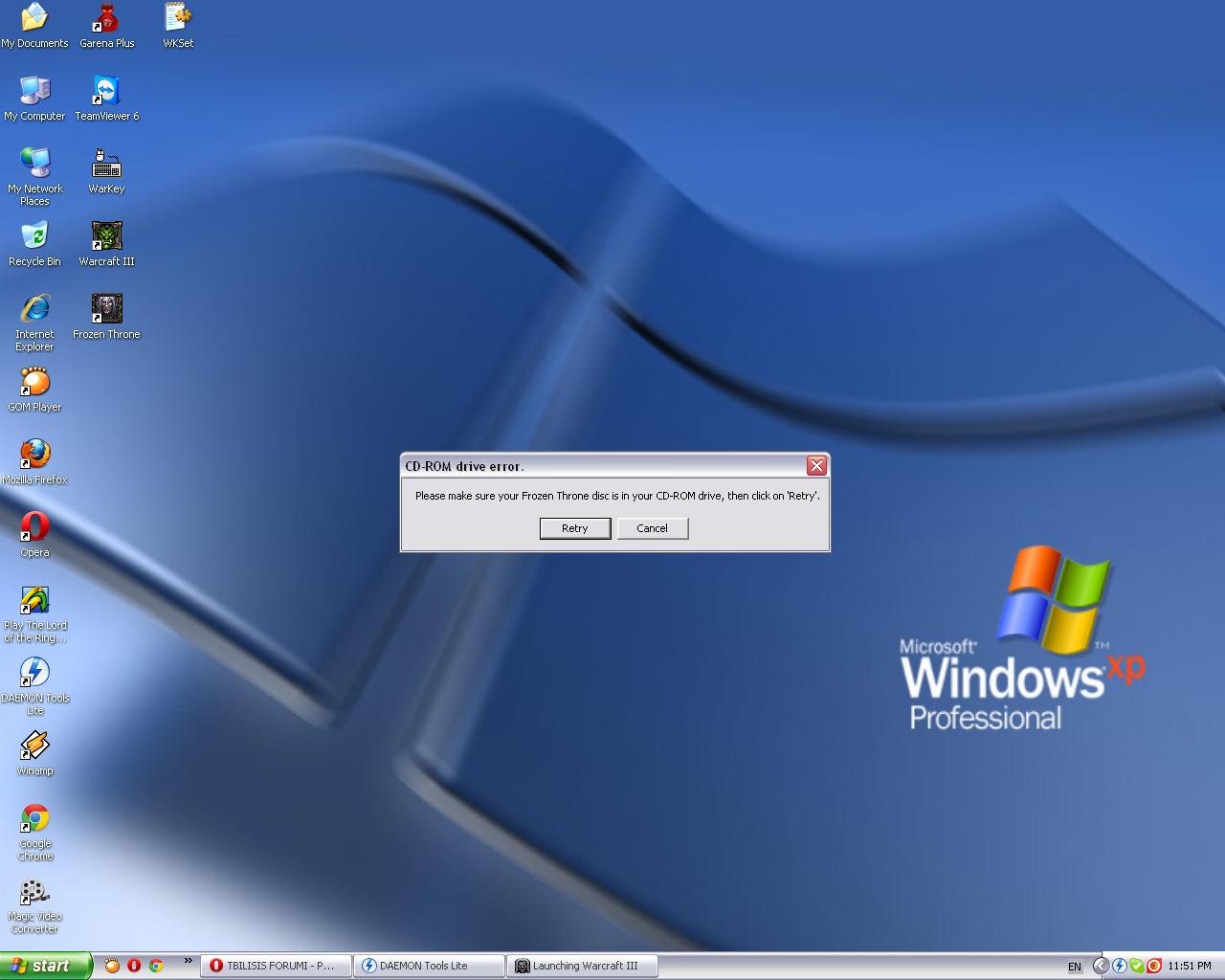Select the Winamp desktop shortcut
This screenshot has width=1225, height=980.
click(x=34, y=746)
